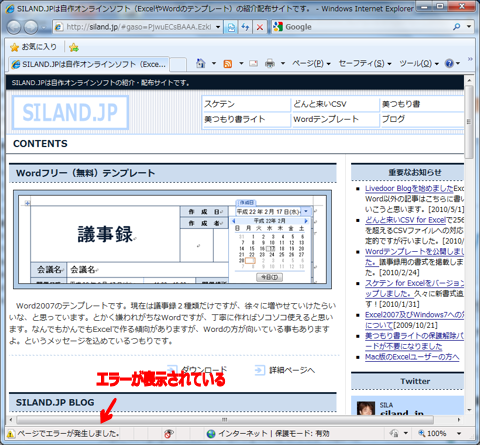
Task: Open the お気に入り favorites star button
Action: pos(33,47)
